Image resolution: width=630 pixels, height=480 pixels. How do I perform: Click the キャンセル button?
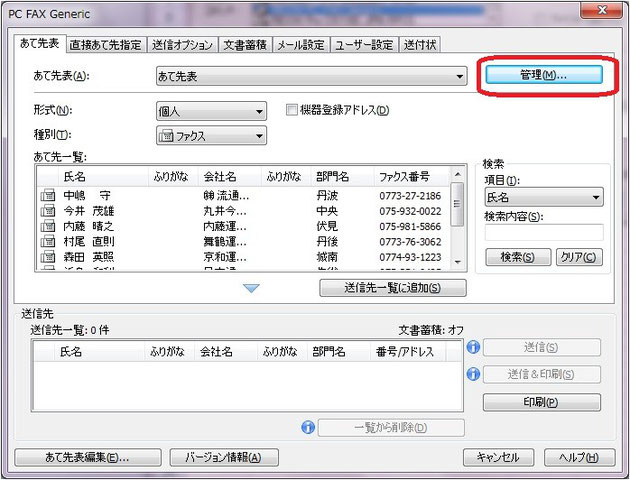click(x=498, y=457)
